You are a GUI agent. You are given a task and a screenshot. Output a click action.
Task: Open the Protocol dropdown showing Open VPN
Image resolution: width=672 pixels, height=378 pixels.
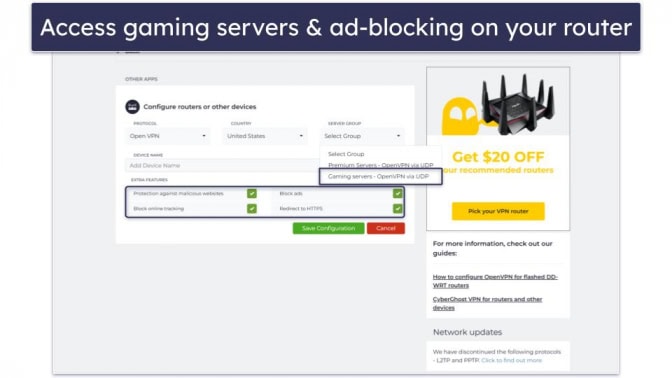pyautogui.click(x=168, y=136)
